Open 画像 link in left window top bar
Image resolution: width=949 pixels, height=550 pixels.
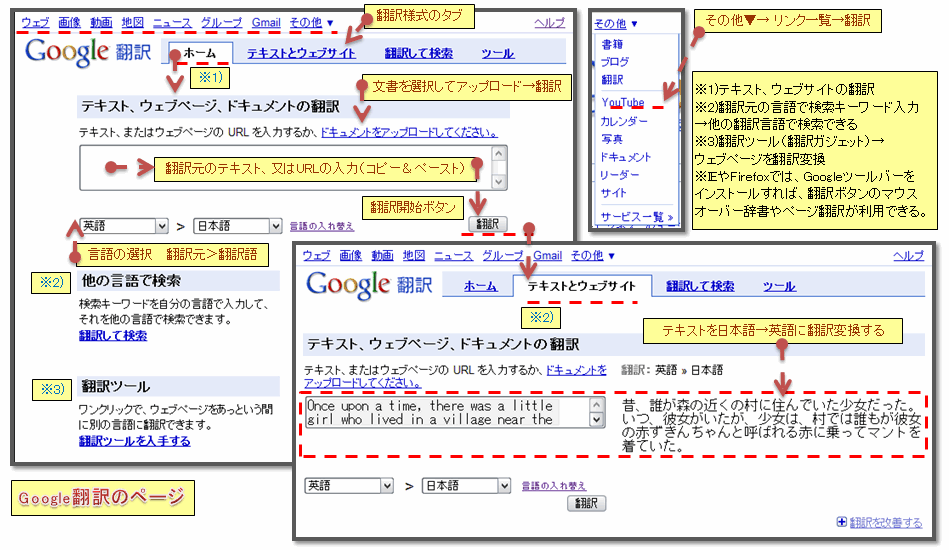(70, 23)
